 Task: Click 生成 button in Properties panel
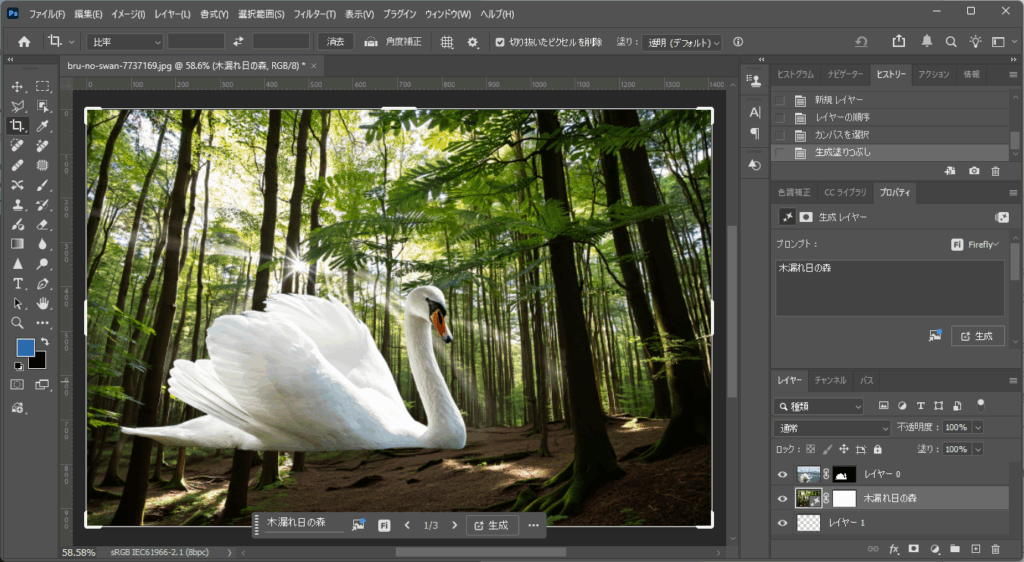click(x=977, y=336)
